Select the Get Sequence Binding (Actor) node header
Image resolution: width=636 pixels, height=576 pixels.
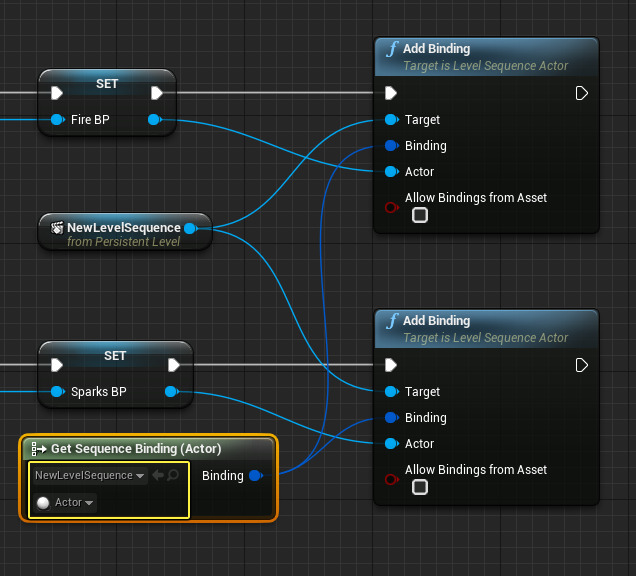(135, 448)
